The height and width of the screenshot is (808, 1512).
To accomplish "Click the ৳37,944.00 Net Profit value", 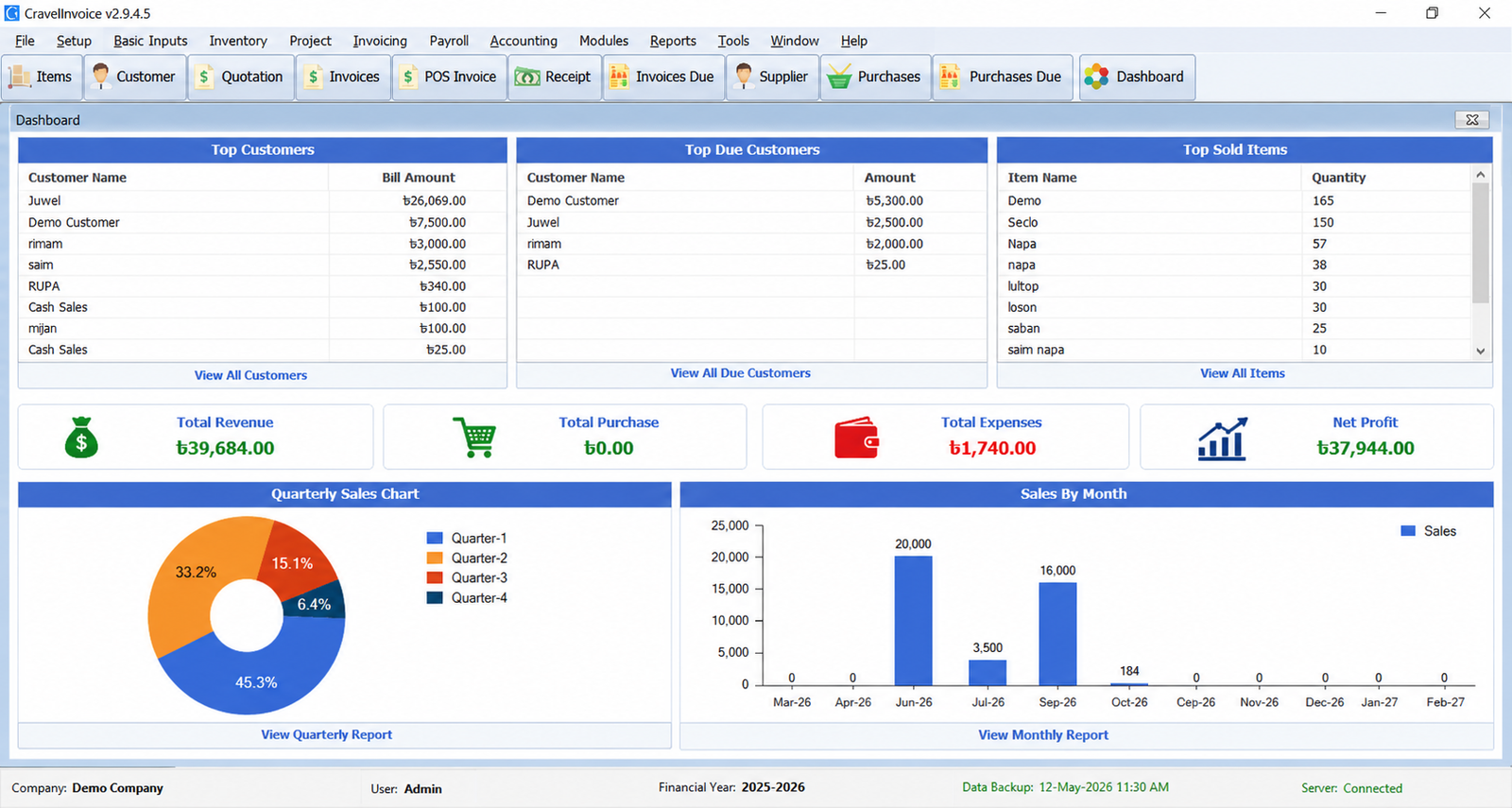I will (1366, 448).
